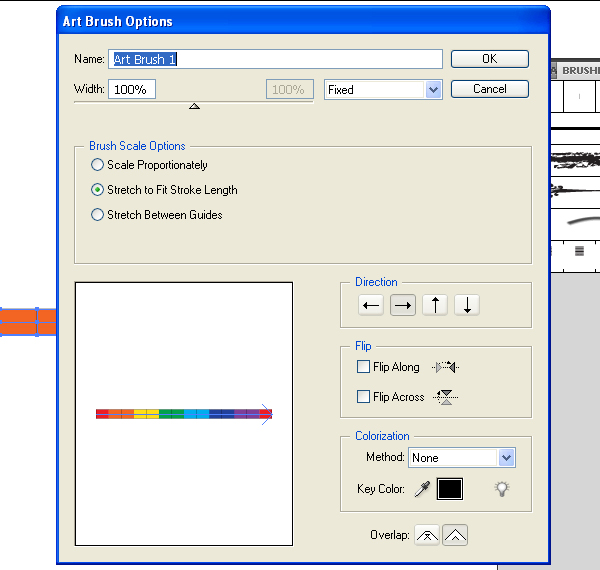Pick key color with the eyedropper
Image resolution: width=600 pixels, height=570 pixels.
click(423, 489)
